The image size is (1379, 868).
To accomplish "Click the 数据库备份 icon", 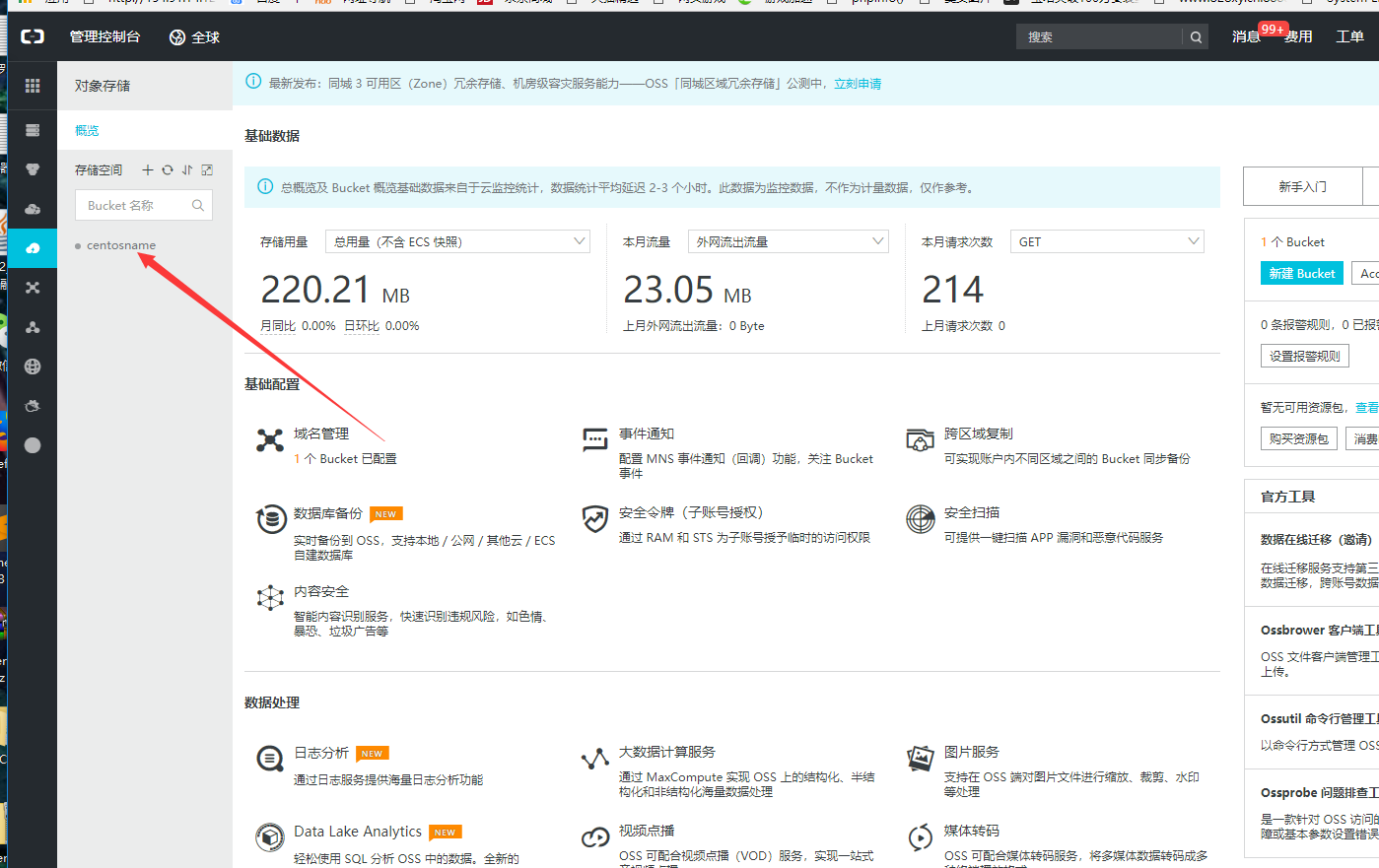I will (271, 519).
